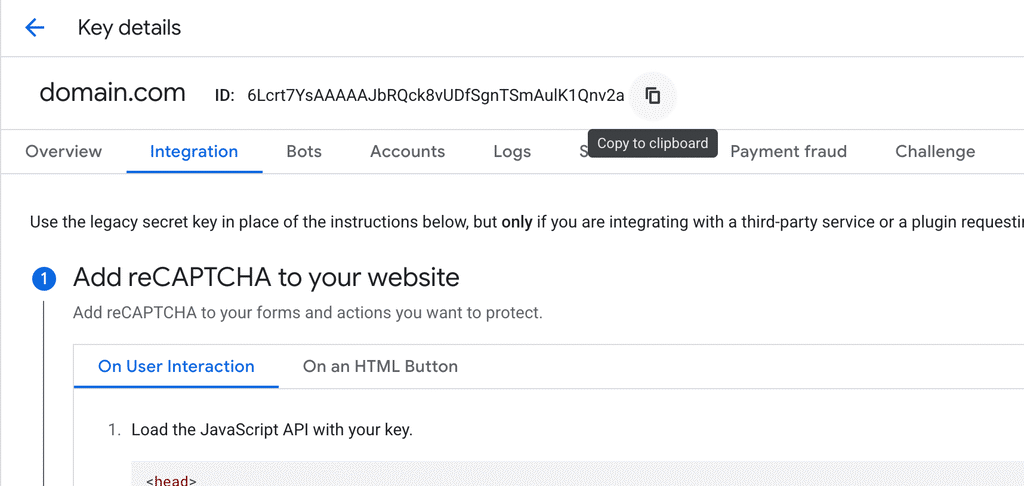Screen dimensions: 1024x486
Task: Copy the key ID to clipboard
Action: [x=653, y=96]
